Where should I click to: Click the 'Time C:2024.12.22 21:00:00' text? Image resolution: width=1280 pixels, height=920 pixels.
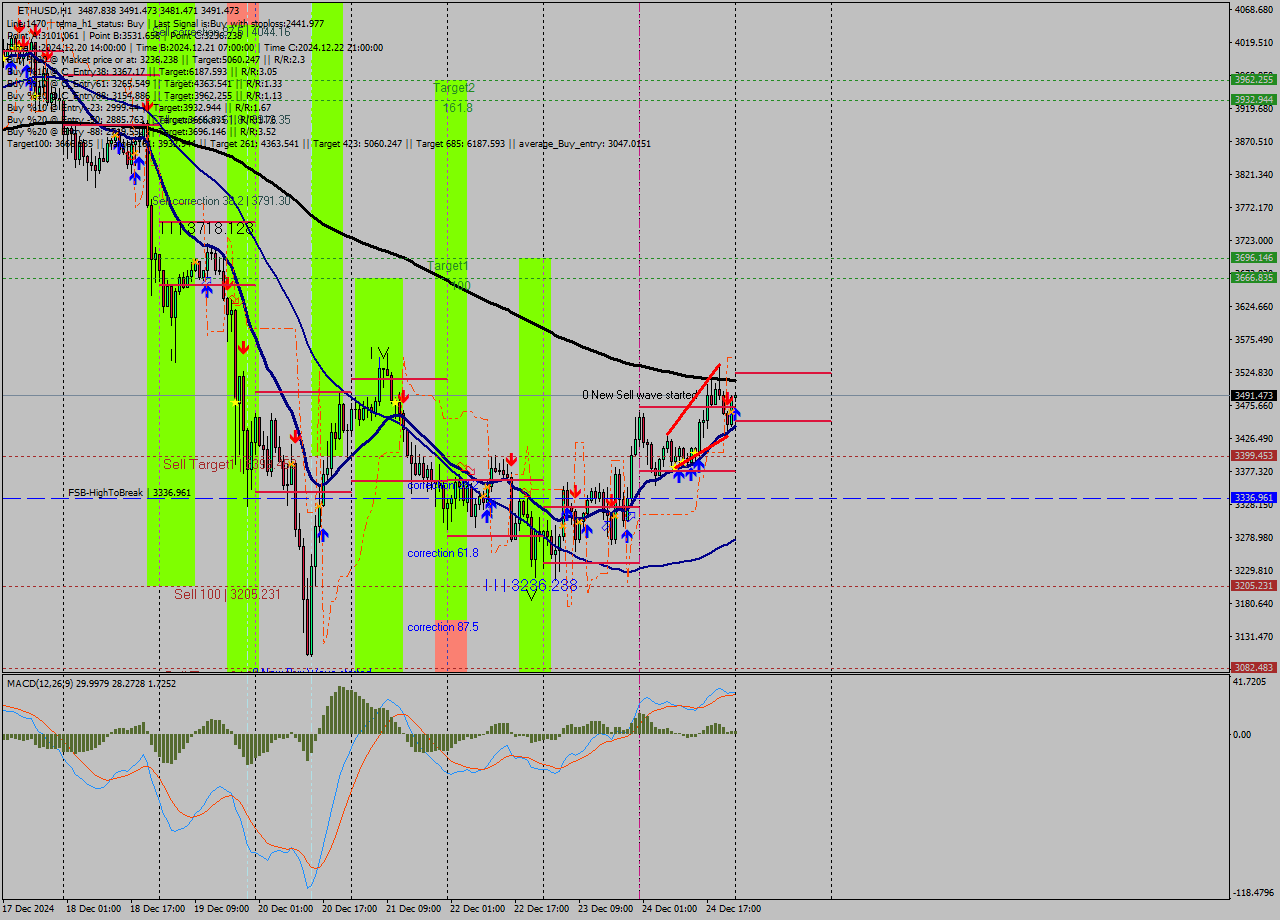(x=321, y=47)
